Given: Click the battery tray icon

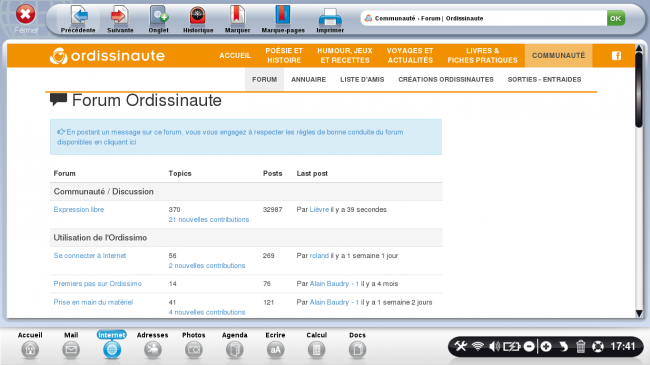Looking at the screenshot, I should point(512,346).
